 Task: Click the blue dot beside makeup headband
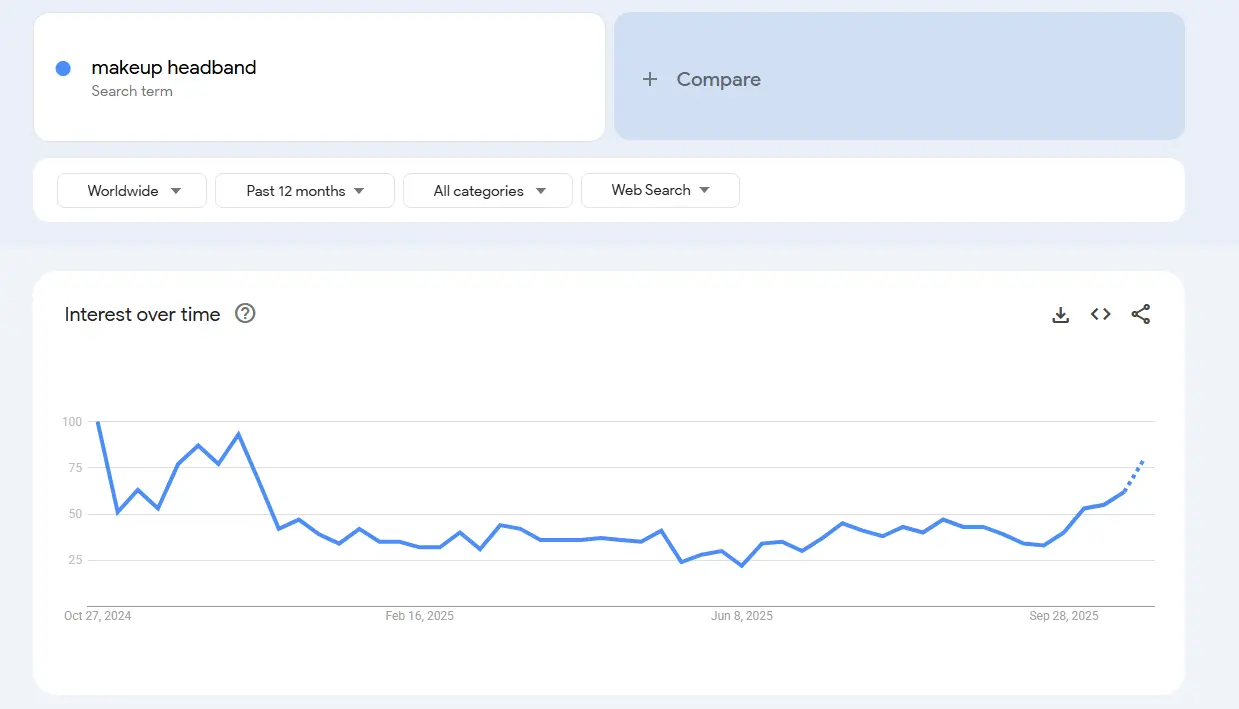click(63, 68)
